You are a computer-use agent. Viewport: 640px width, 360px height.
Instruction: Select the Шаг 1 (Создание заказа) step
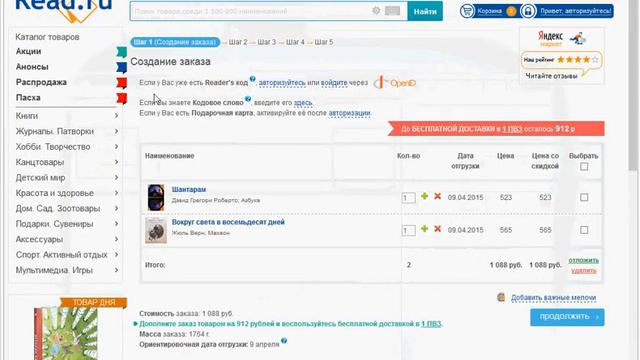coord(175,42)
